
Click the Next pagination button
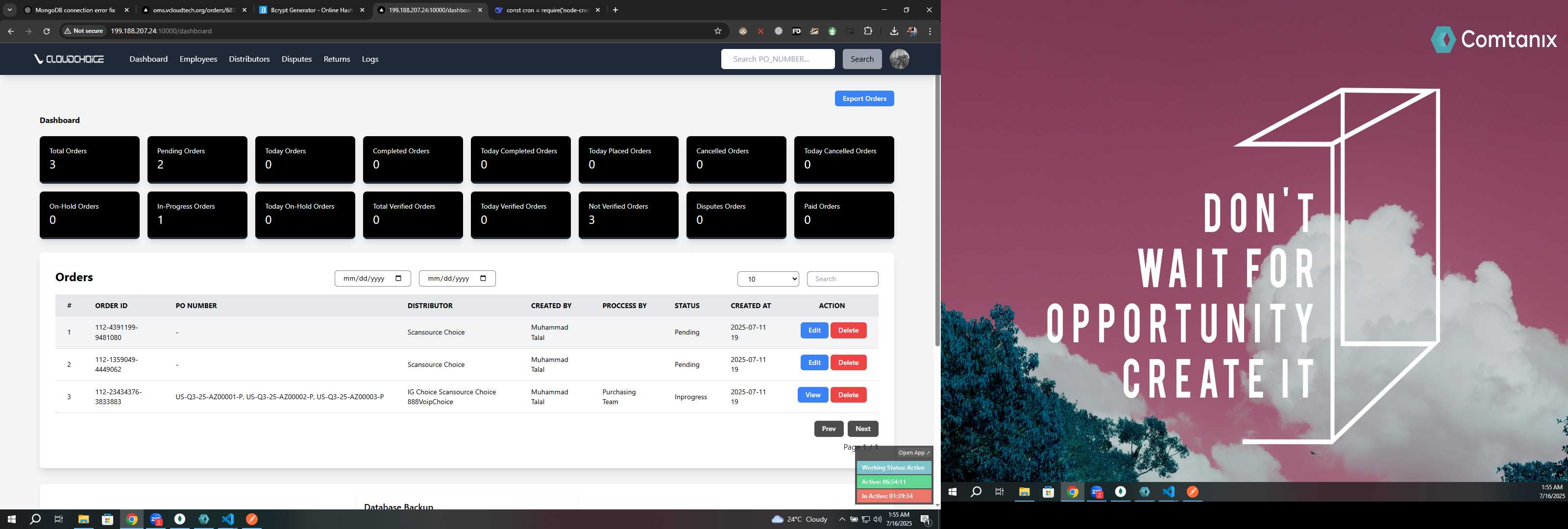[x=862, y=429]
